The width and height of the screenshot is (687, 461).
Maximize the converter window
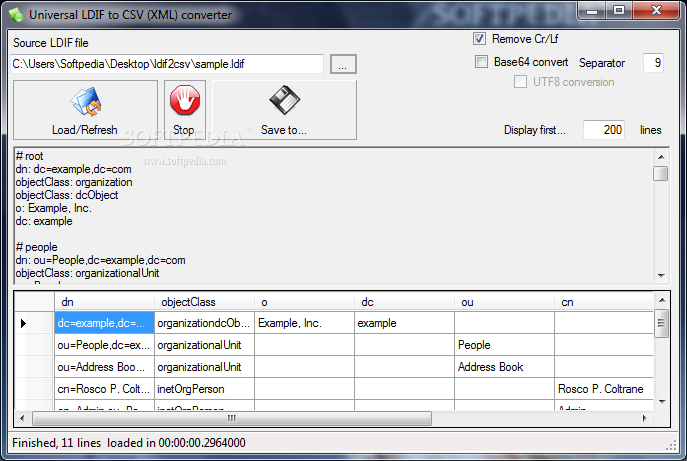click(x=619, y=11)
